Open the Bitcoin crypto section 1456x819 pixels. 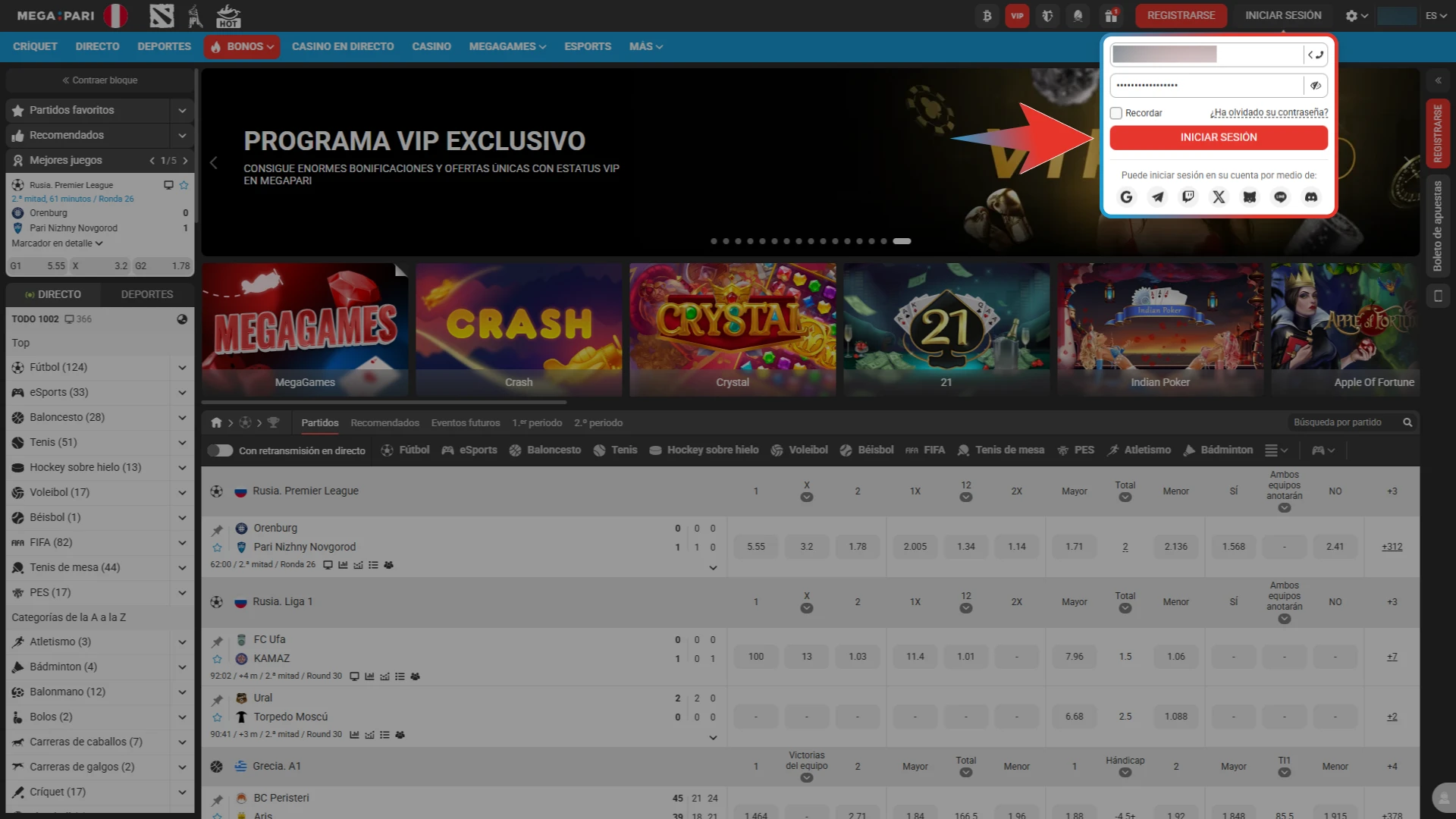coord(987,15)
